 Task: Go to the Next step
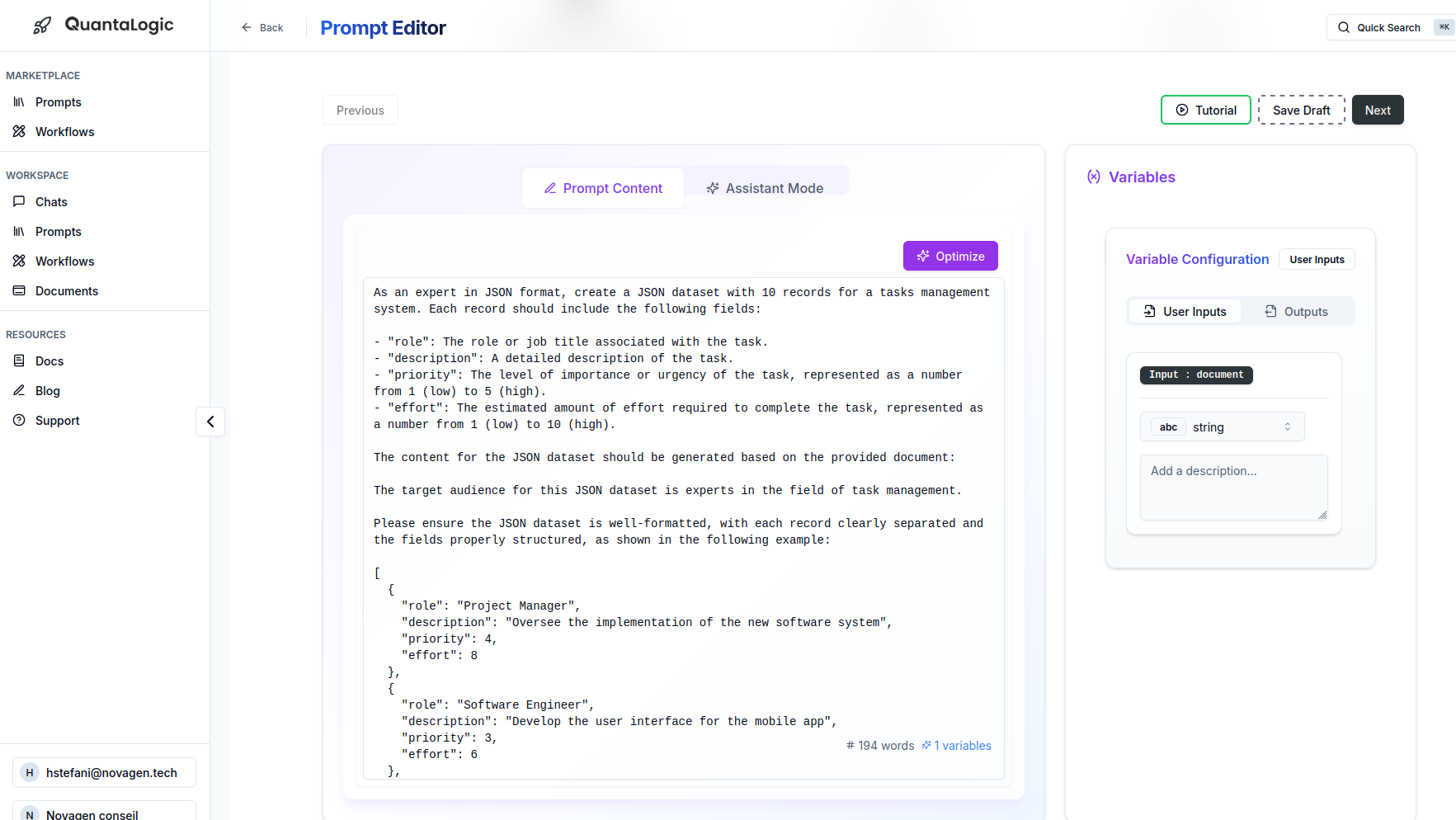point(1378,110)
